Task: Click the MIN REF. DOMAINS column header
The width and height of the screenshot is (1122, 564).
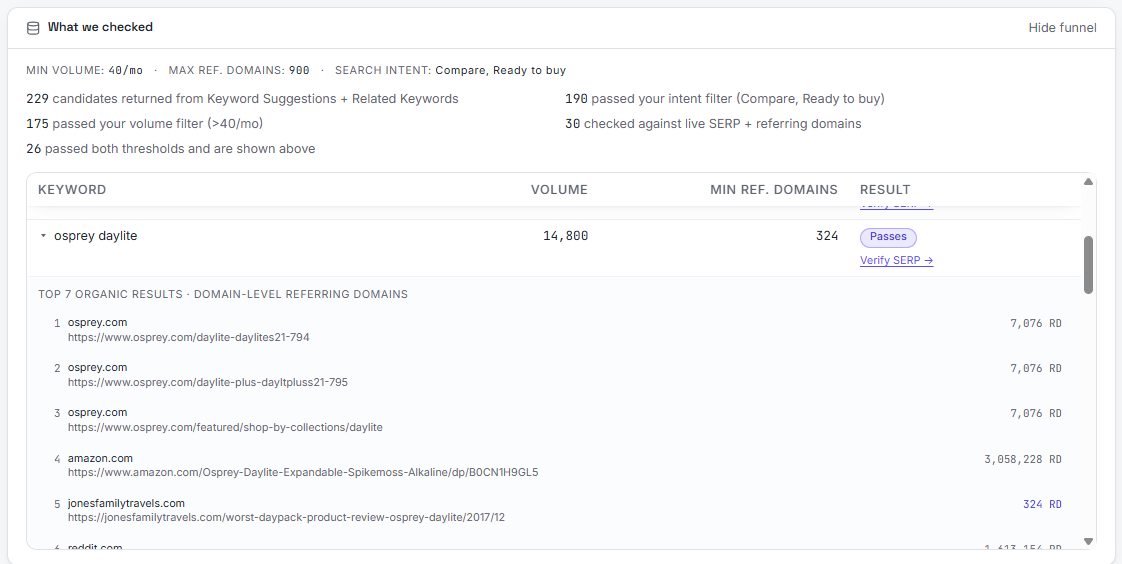Action: tap(774, 190)
